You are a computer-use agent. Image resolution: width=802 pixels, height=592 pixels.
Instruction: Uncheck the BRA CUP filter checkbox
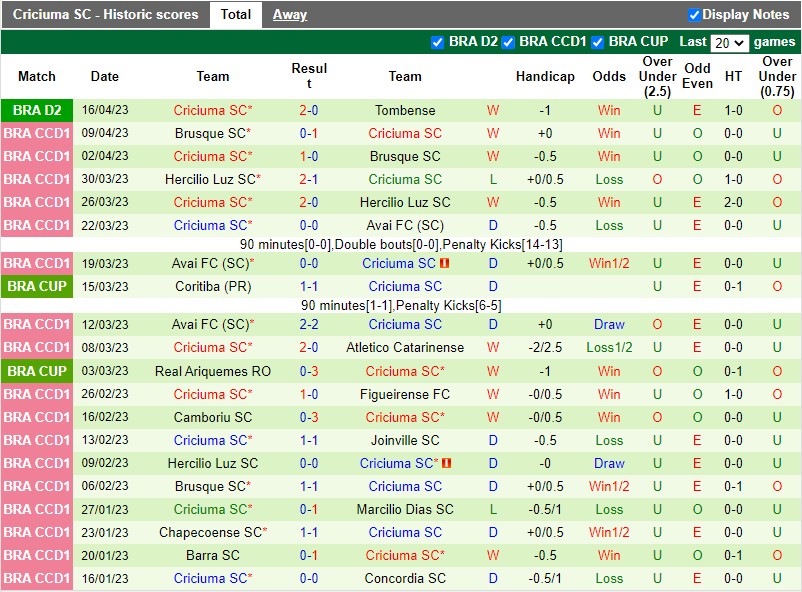click(597, 42)
